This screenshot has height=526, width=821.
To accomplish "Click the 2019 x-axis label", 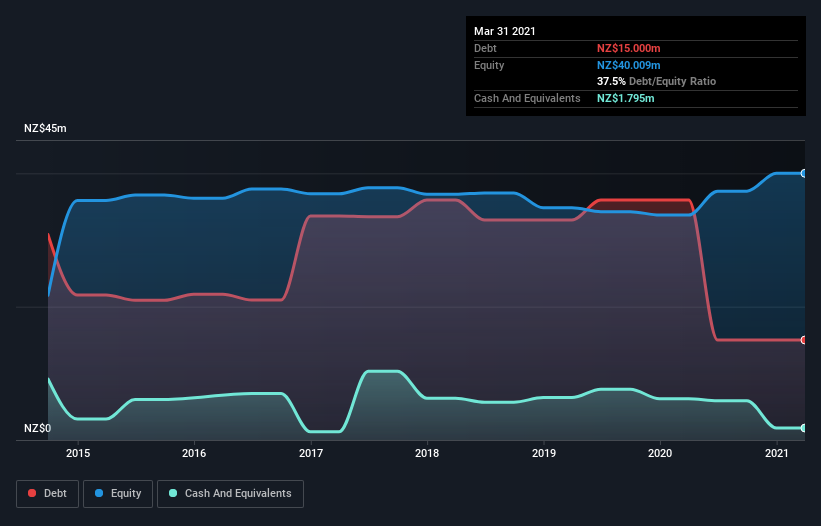I will point(544,453).
